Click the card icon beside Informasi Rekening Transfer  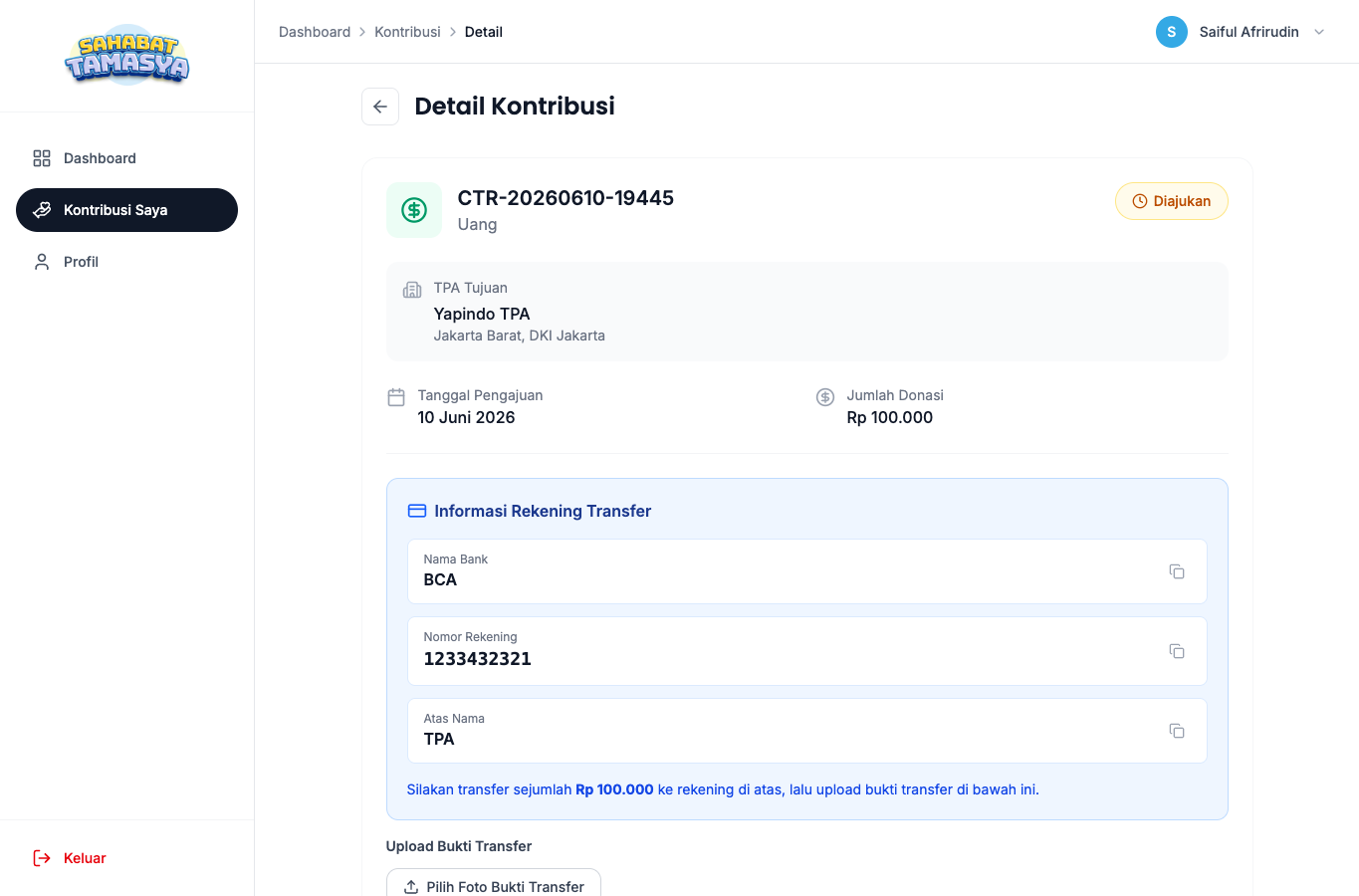[x=417, y=511]
